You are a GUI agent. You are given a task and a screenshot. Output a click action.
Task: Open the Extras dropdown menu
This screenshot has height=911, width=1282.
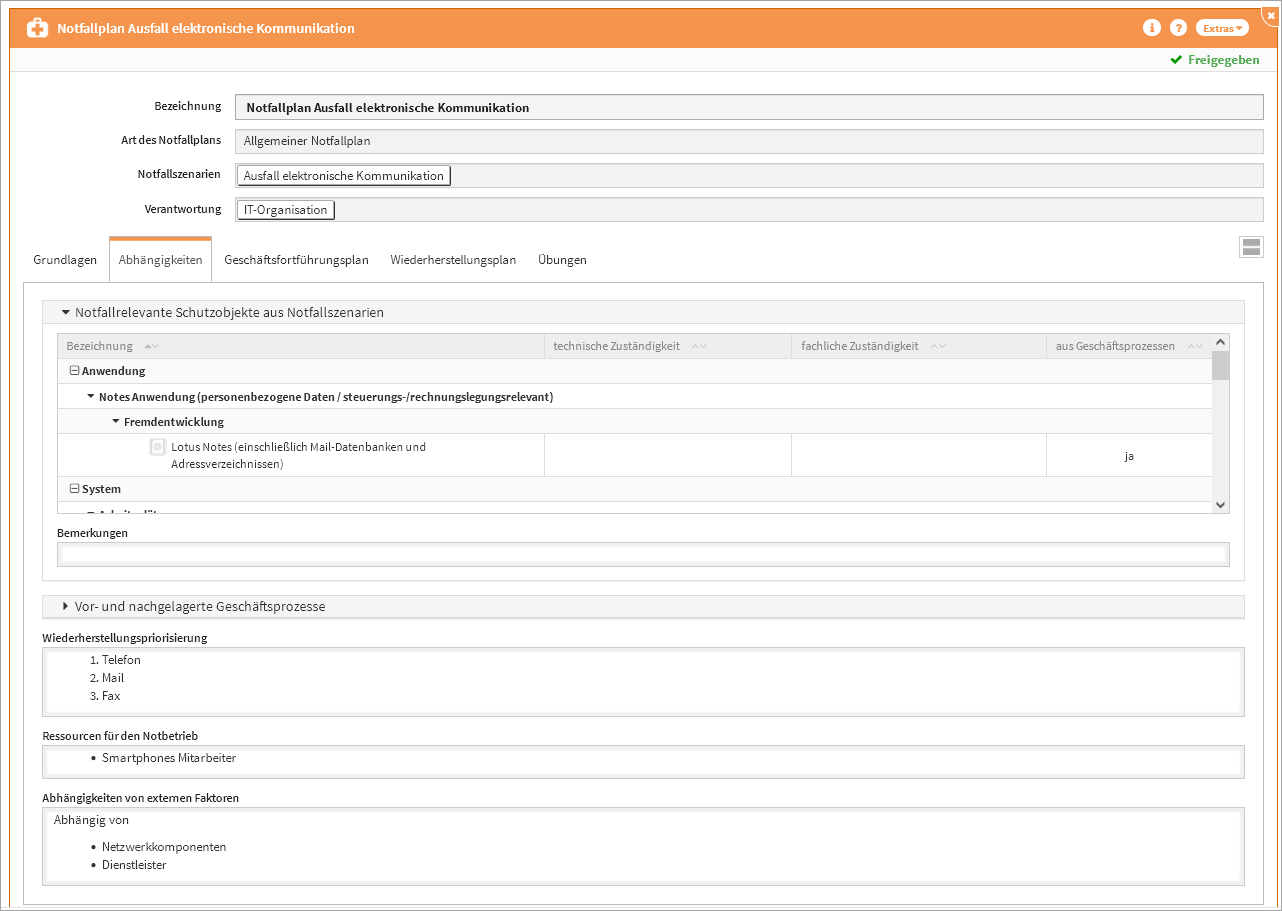pos(1222,28)
